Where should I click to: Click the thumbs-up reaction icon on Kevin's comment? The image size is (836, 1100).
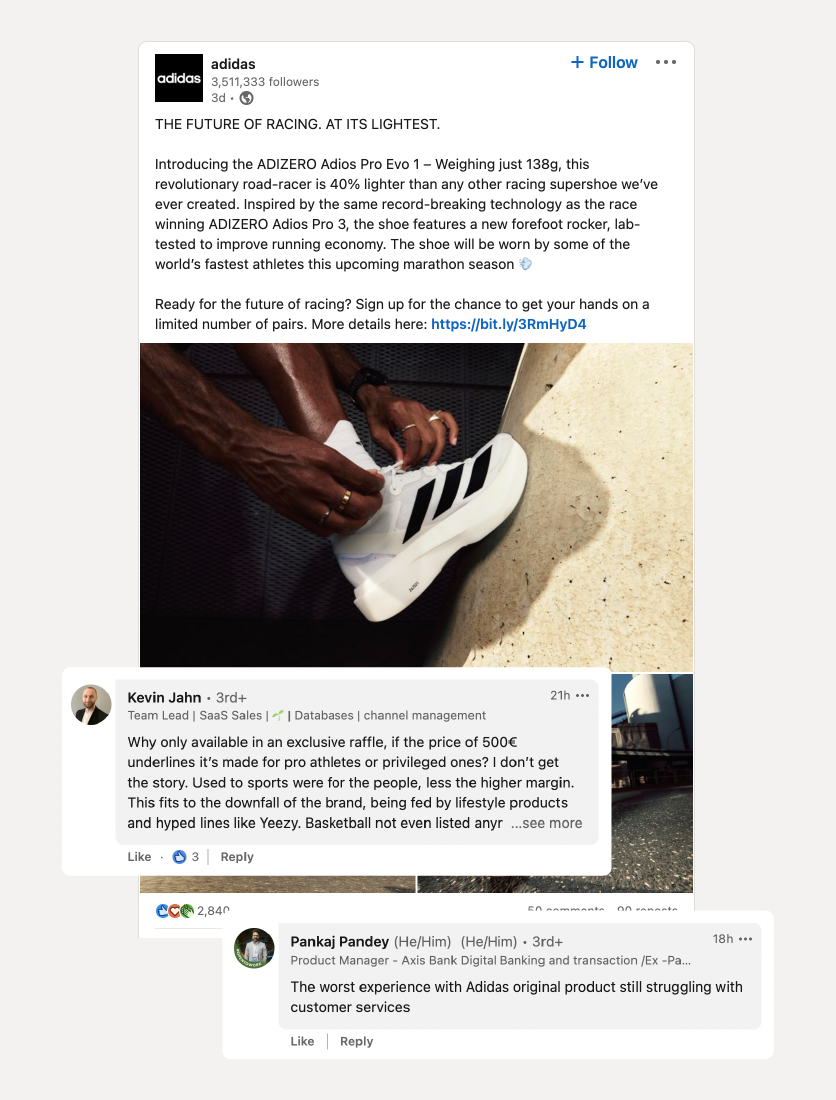pyautogui.click(x=180, y=857)
